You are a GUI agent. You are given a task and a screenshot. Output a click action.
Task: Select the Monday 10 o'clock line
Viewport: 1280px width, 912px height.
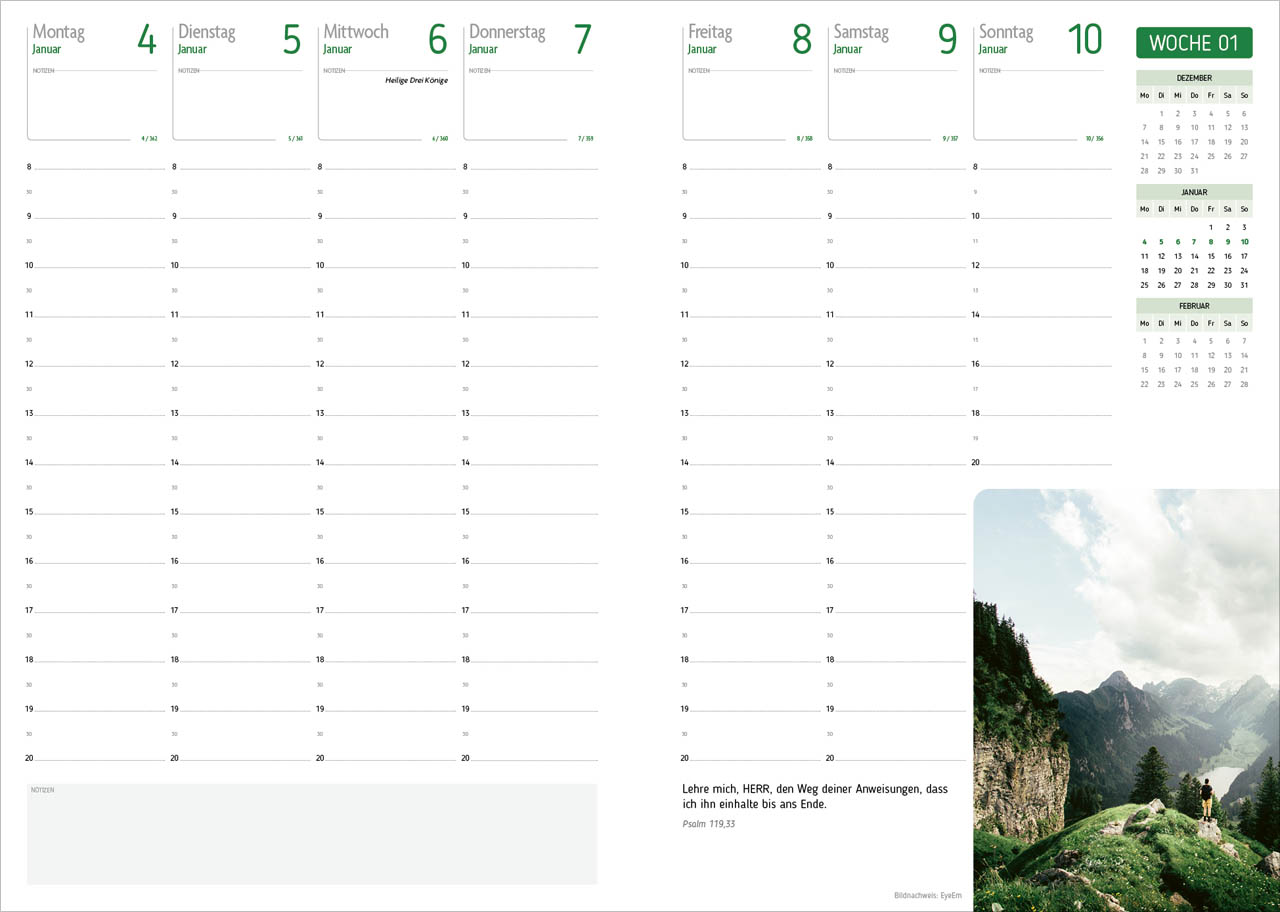pyautogui.click(x=95, y=265)
